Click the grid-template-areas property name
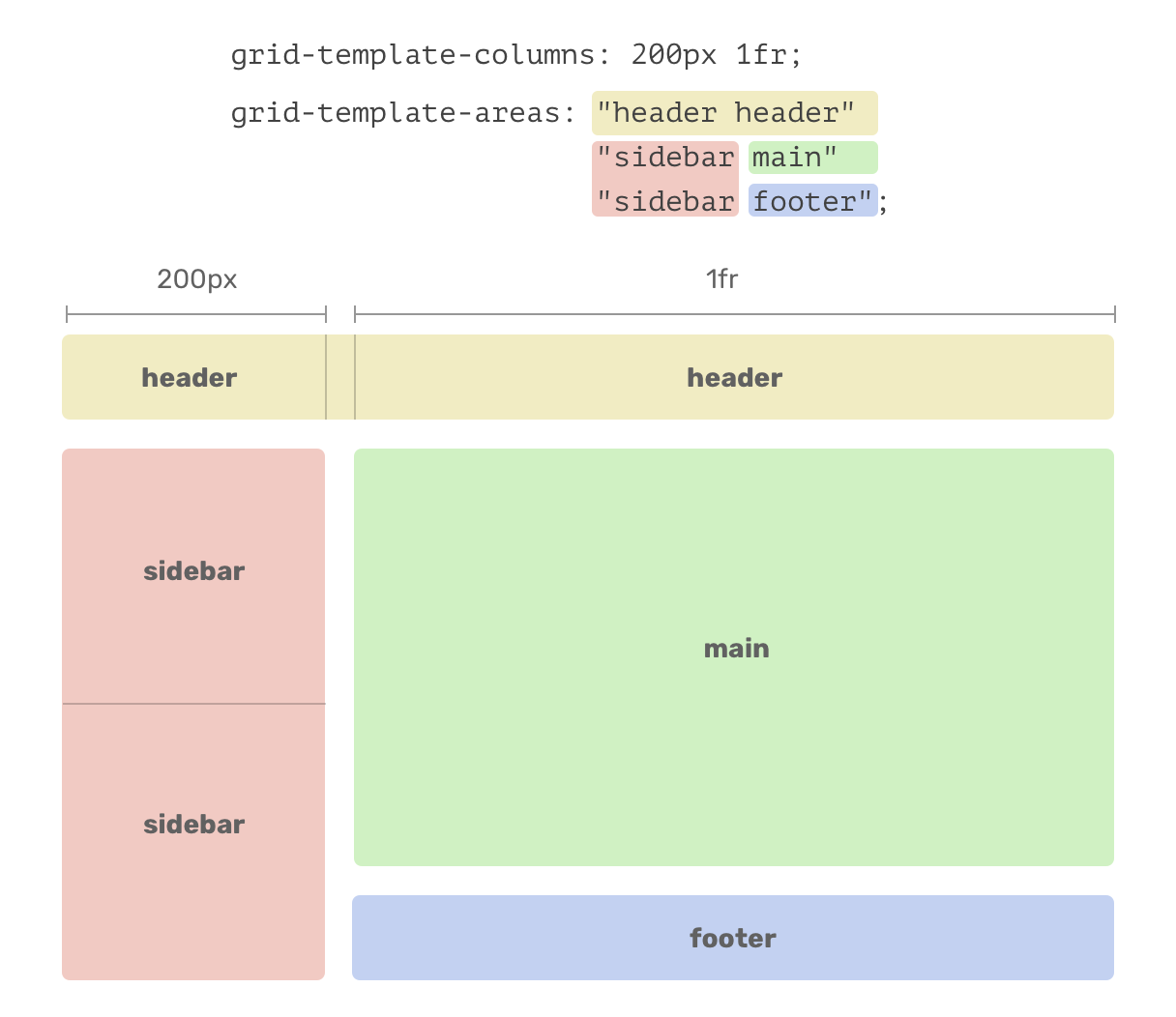 [x=406, y=112]
